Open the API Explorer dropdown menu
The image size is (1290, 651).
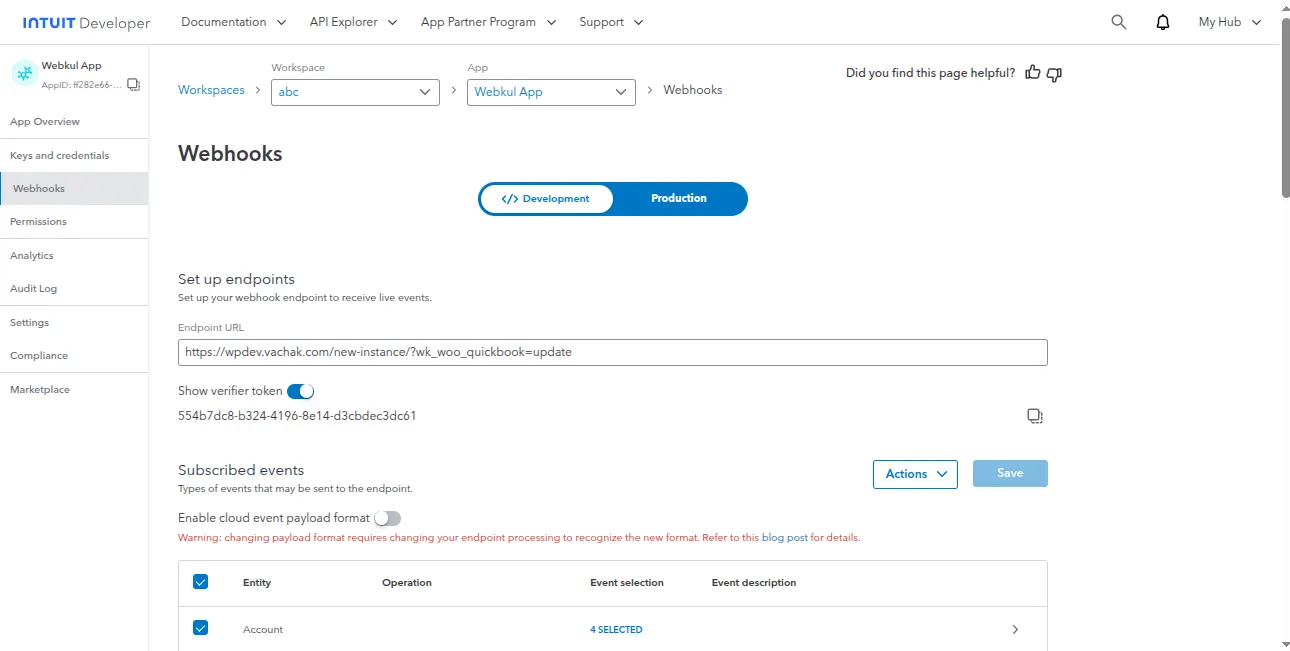point(353,22)
